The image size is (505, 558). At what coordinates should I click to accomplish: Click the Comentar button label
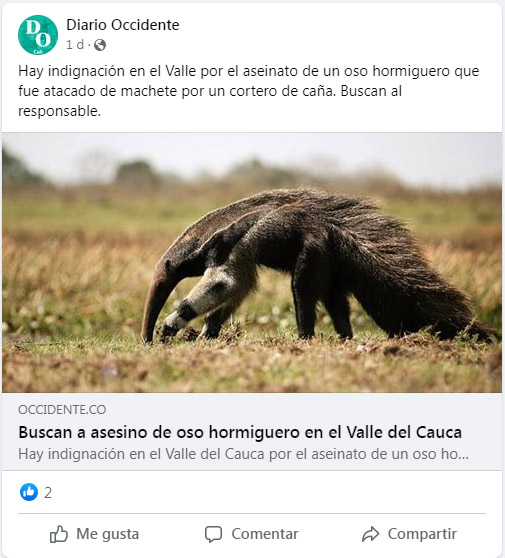pos(265,534)
